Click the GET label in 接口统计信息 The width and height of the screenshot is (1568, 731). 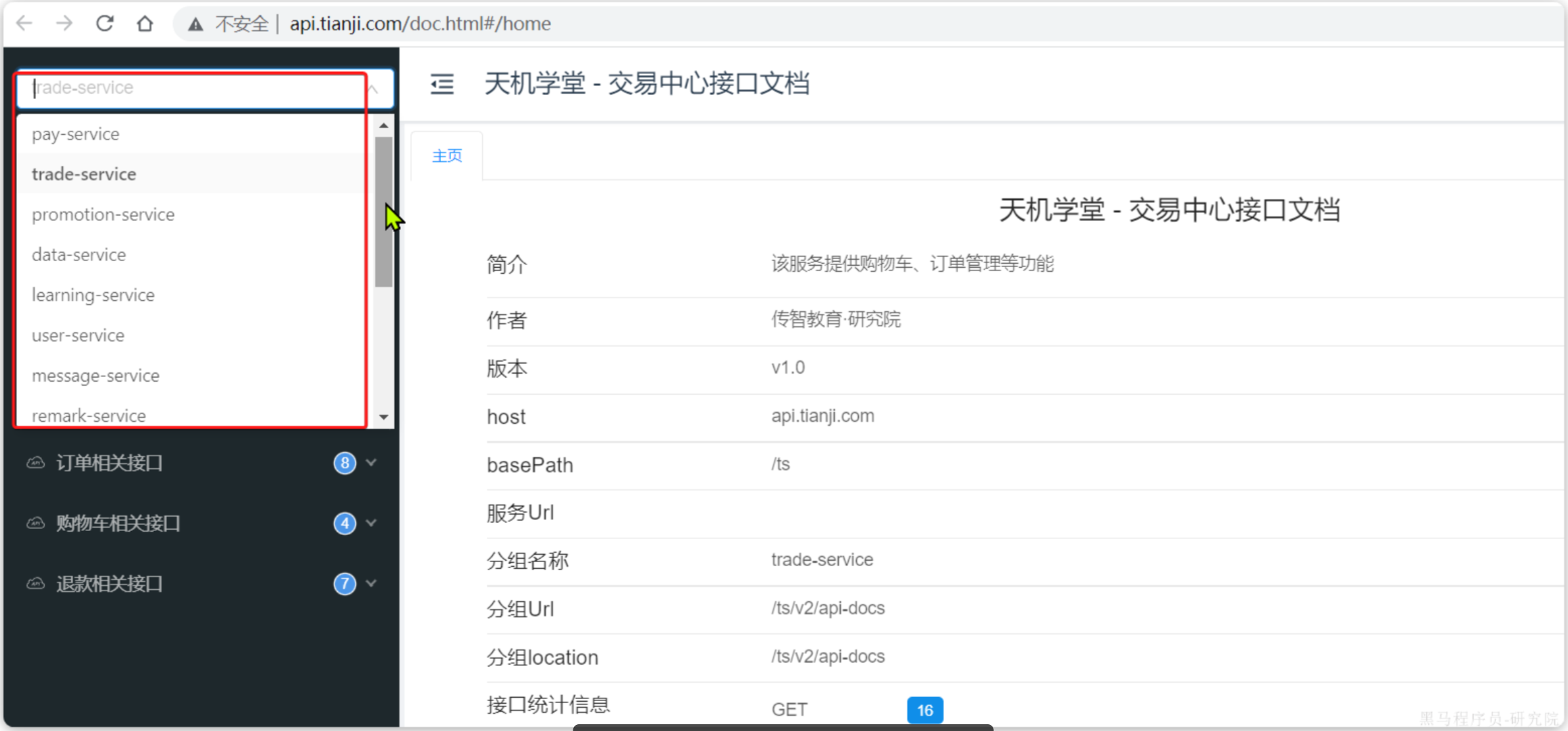tap(789, 710)
